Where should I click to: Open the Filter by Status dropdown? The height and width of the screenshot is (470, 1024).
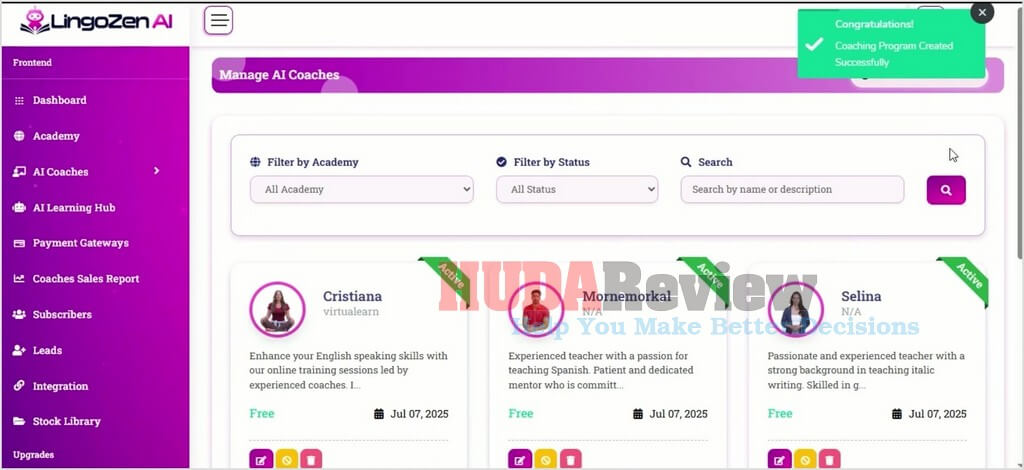coord(577,189)
